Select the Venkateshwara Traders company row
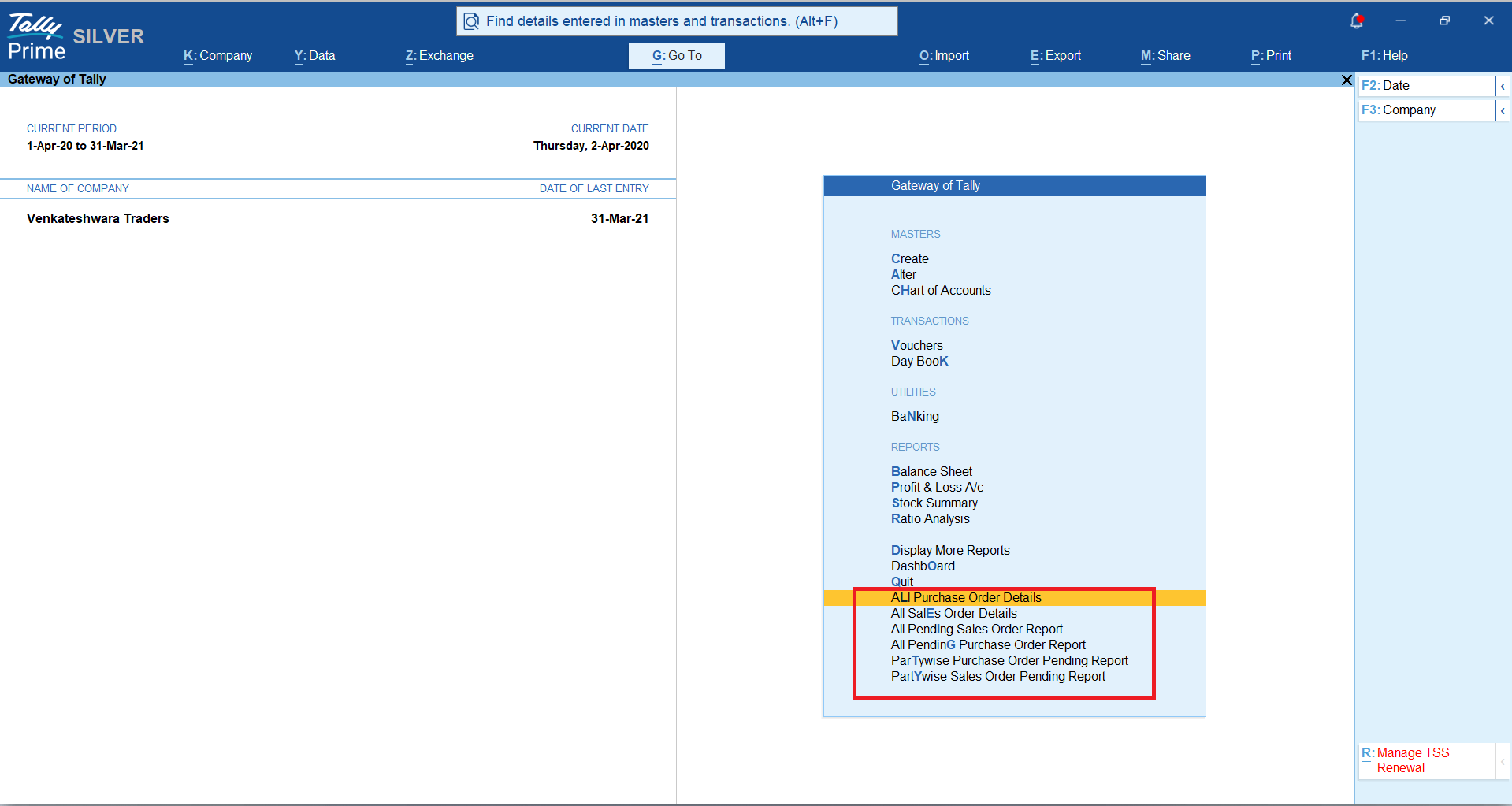This screenshot has width=1512, height=806. (x=338, y=219)
